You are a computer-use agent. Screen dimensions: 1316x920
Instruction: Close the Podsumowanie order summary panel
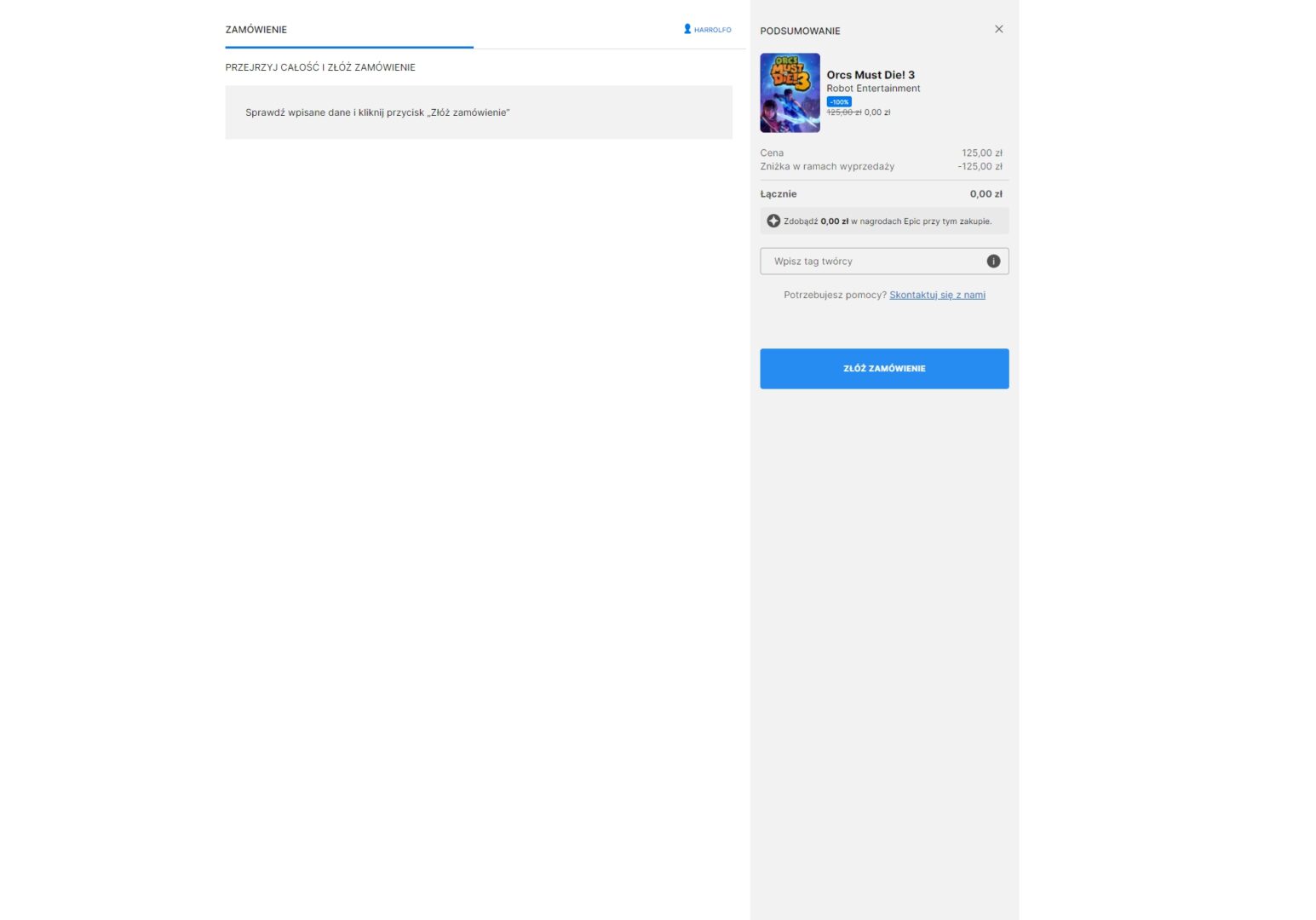[998, 29]
